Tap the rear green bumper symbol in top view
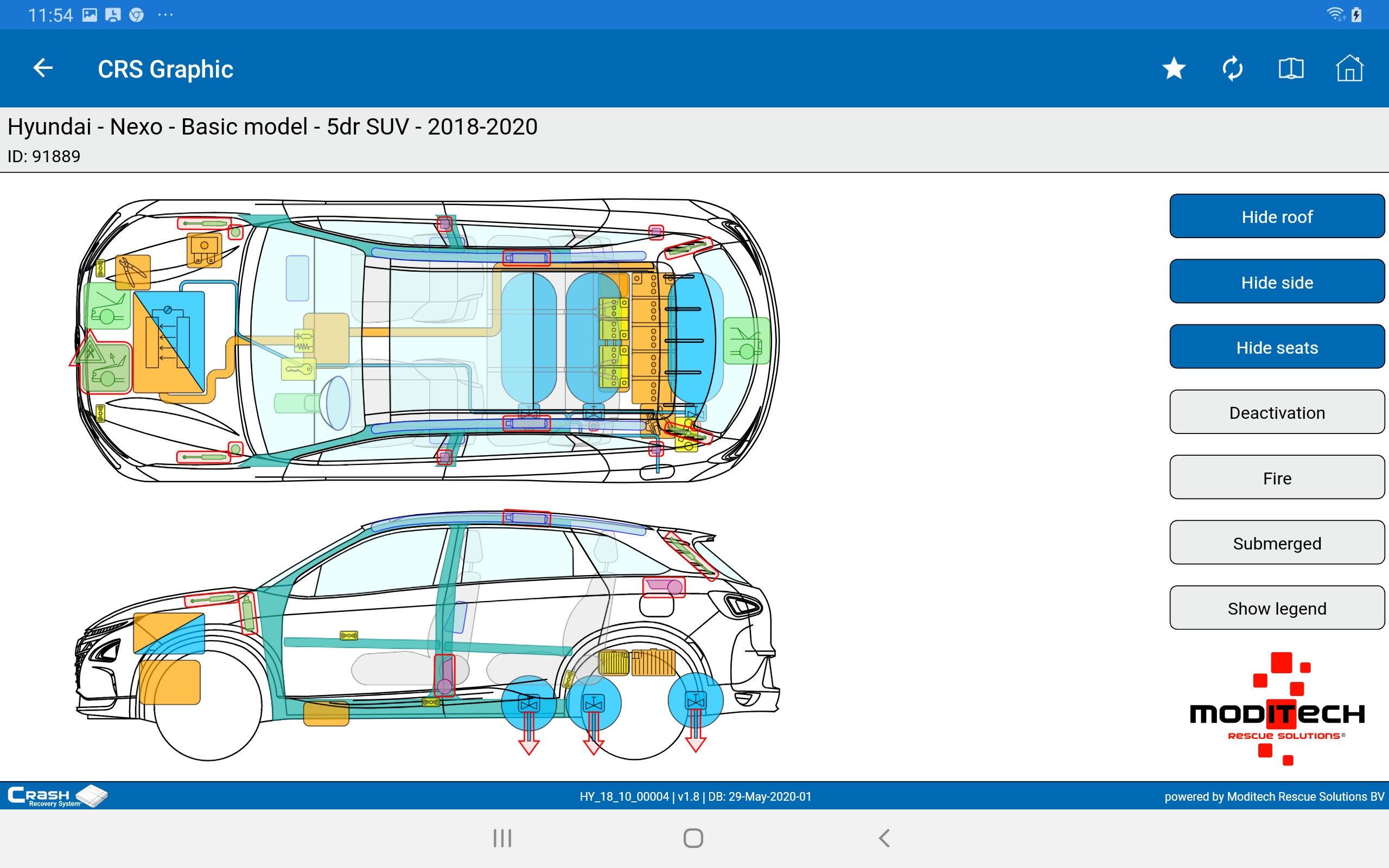The height and width of the screenshot is (868, 1389). point(746,341)
